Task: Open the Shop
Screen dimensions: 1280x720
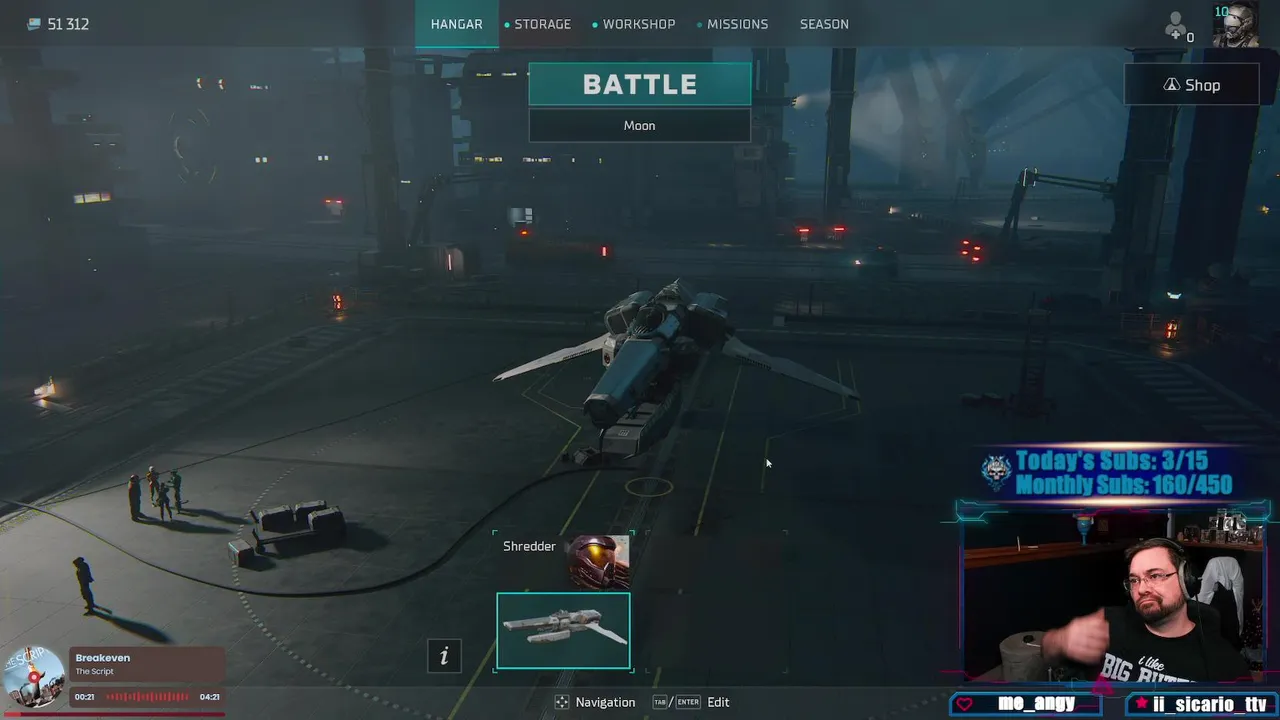Action: point(1192,85)
